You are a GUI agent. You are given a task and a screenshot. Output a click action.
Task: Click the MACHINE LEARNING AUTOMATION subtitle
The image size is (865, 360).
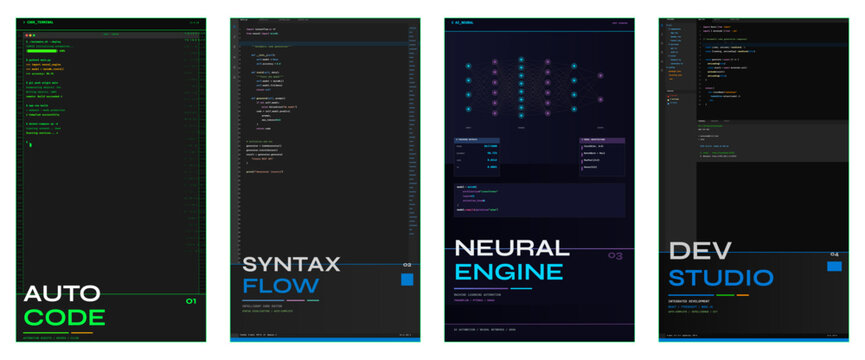[477, 295]
